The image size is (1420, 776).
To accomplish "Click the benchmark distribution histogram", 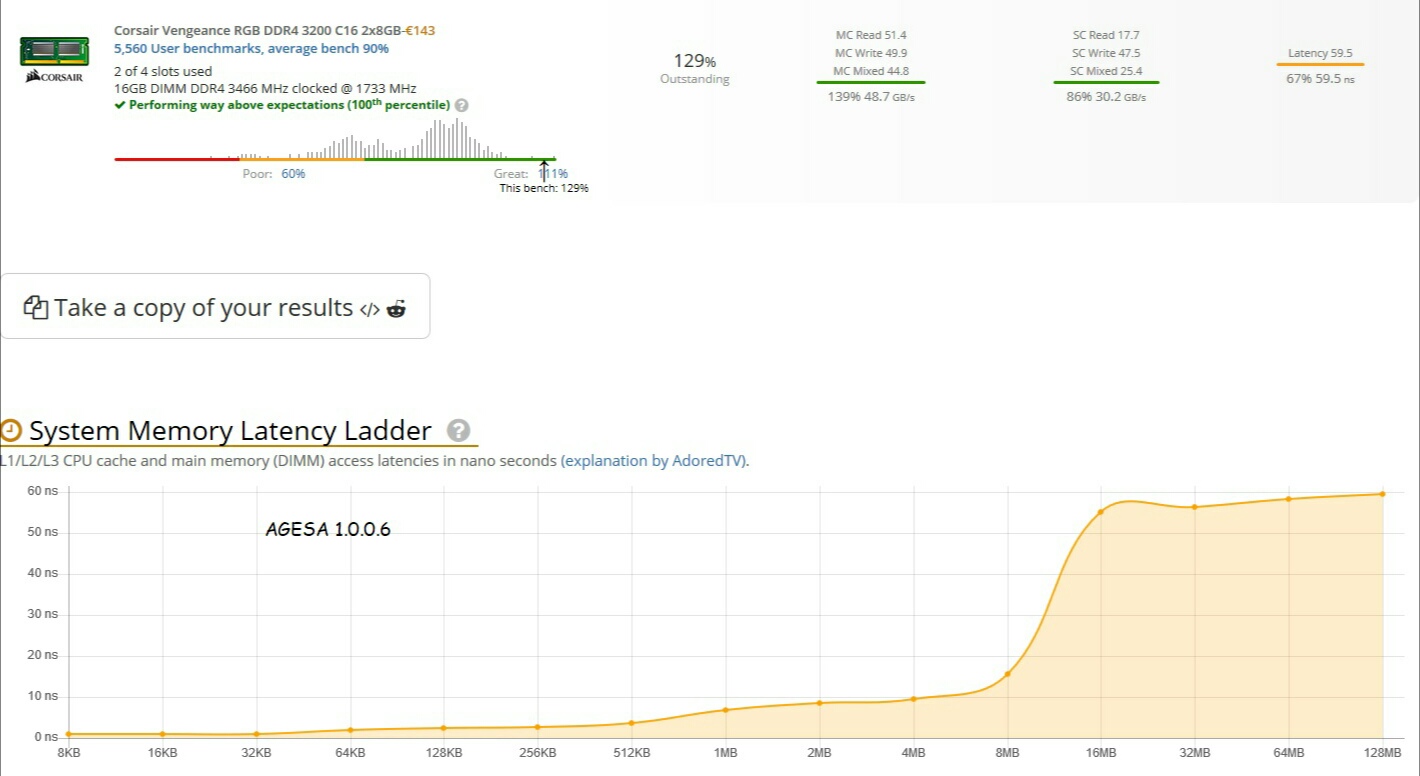I will [x=335, y=140].
